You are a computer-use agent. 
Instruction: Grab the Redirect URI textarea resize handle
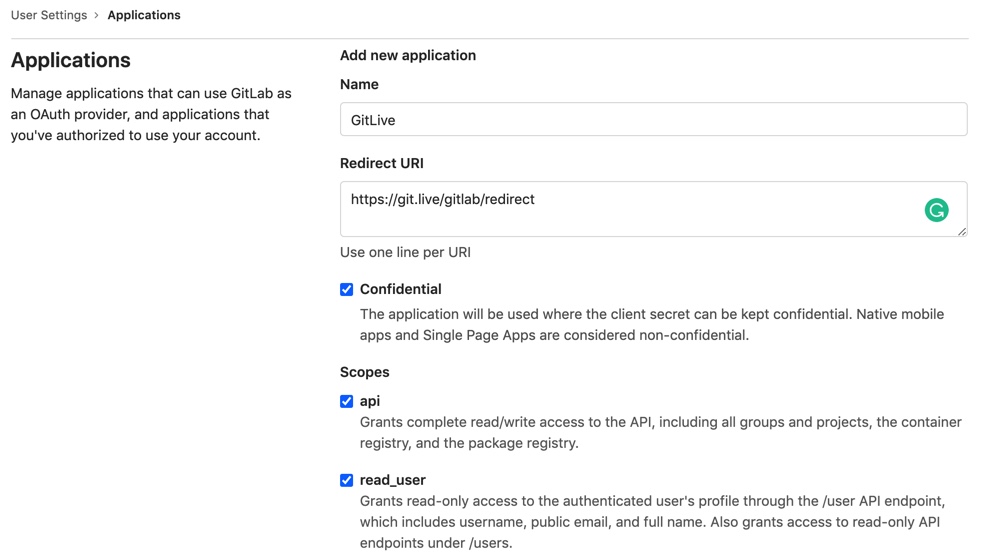[962, 231]
